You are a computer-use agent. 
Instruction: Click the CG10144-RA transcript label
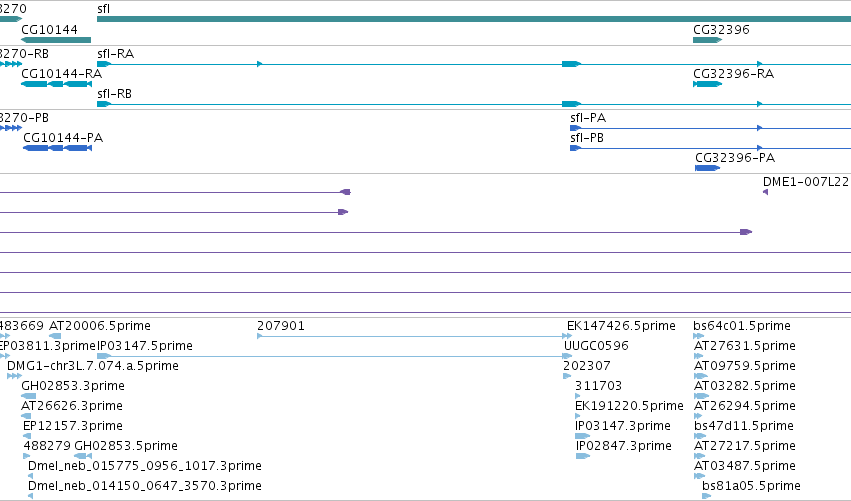61,74
